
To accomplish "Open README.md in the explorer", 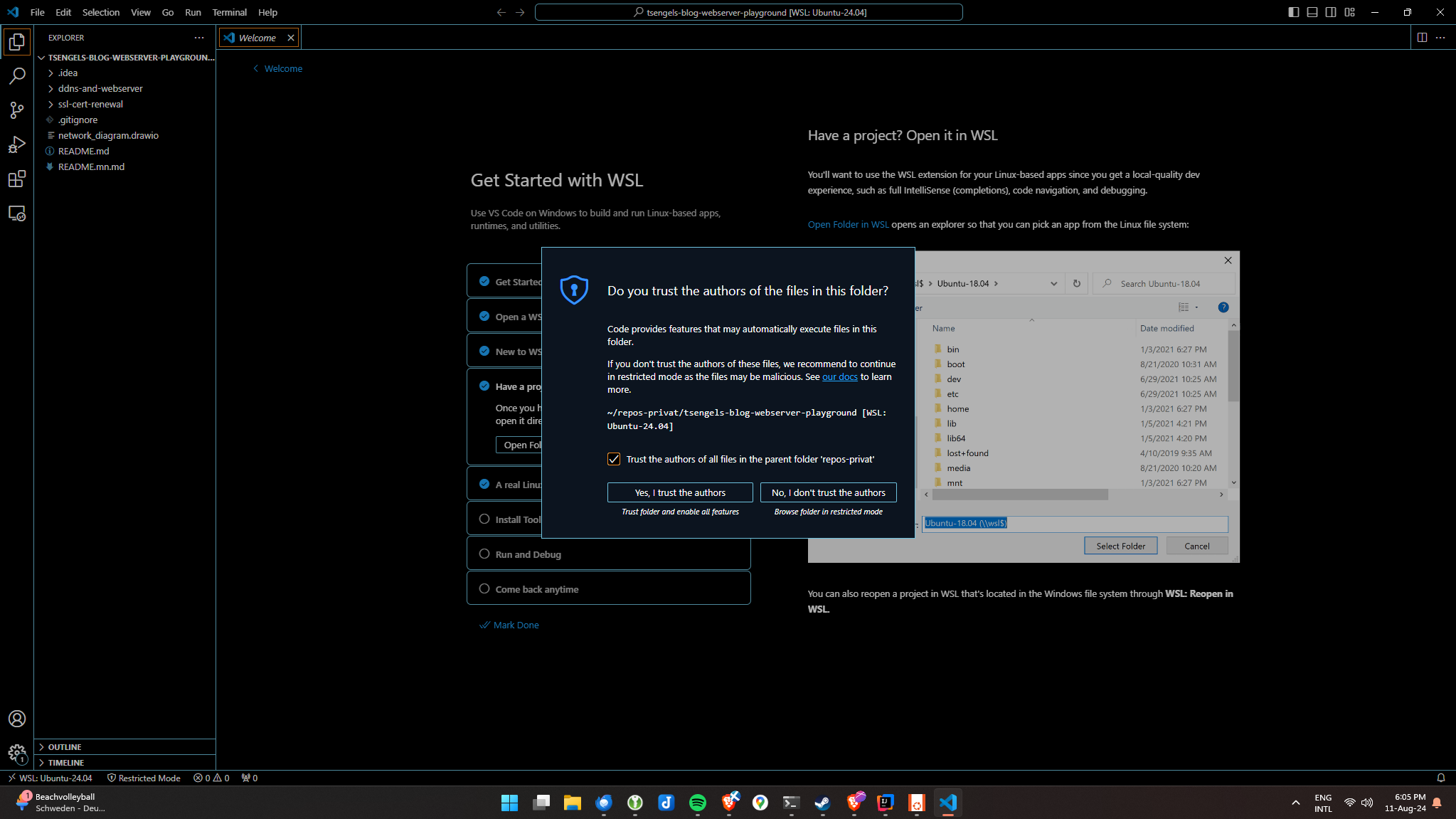I will [124, 151].
